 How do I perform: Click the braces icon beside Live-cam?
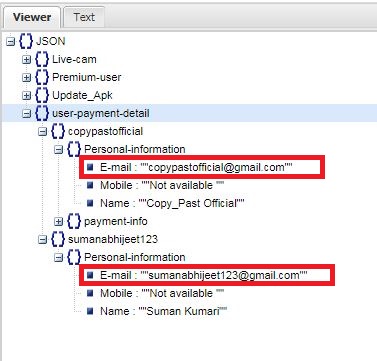coord(42,59)
